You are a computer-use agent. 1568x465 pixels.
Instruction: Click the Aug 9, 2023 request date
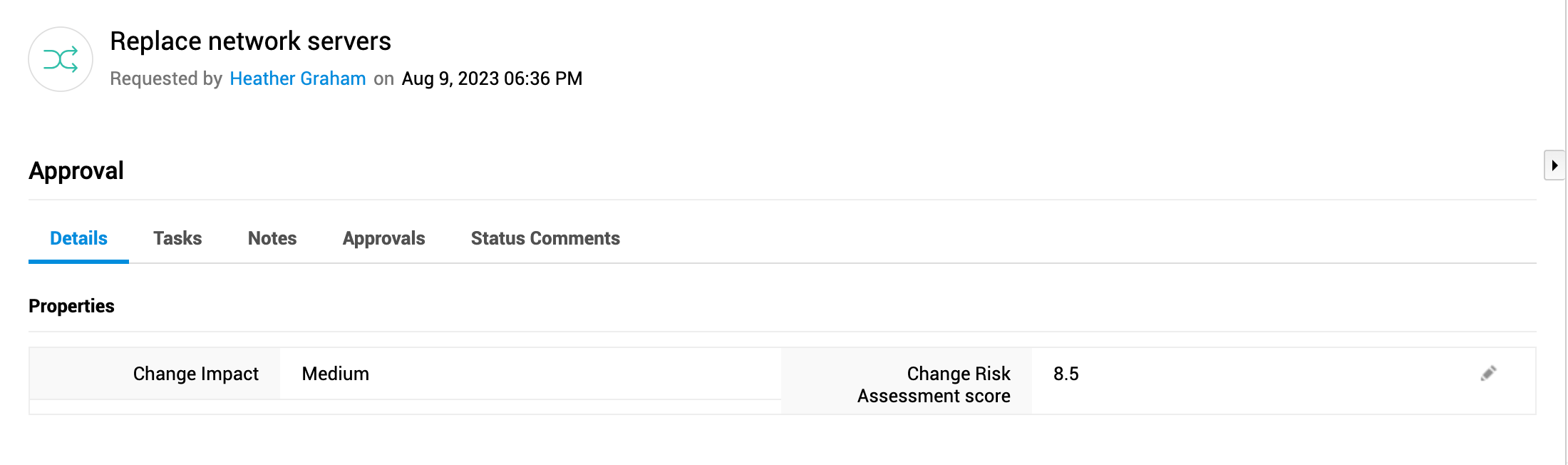coord(492,78)
